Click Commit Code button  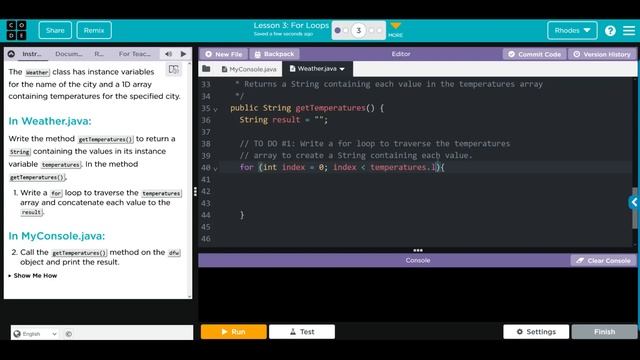click(535, 54)
